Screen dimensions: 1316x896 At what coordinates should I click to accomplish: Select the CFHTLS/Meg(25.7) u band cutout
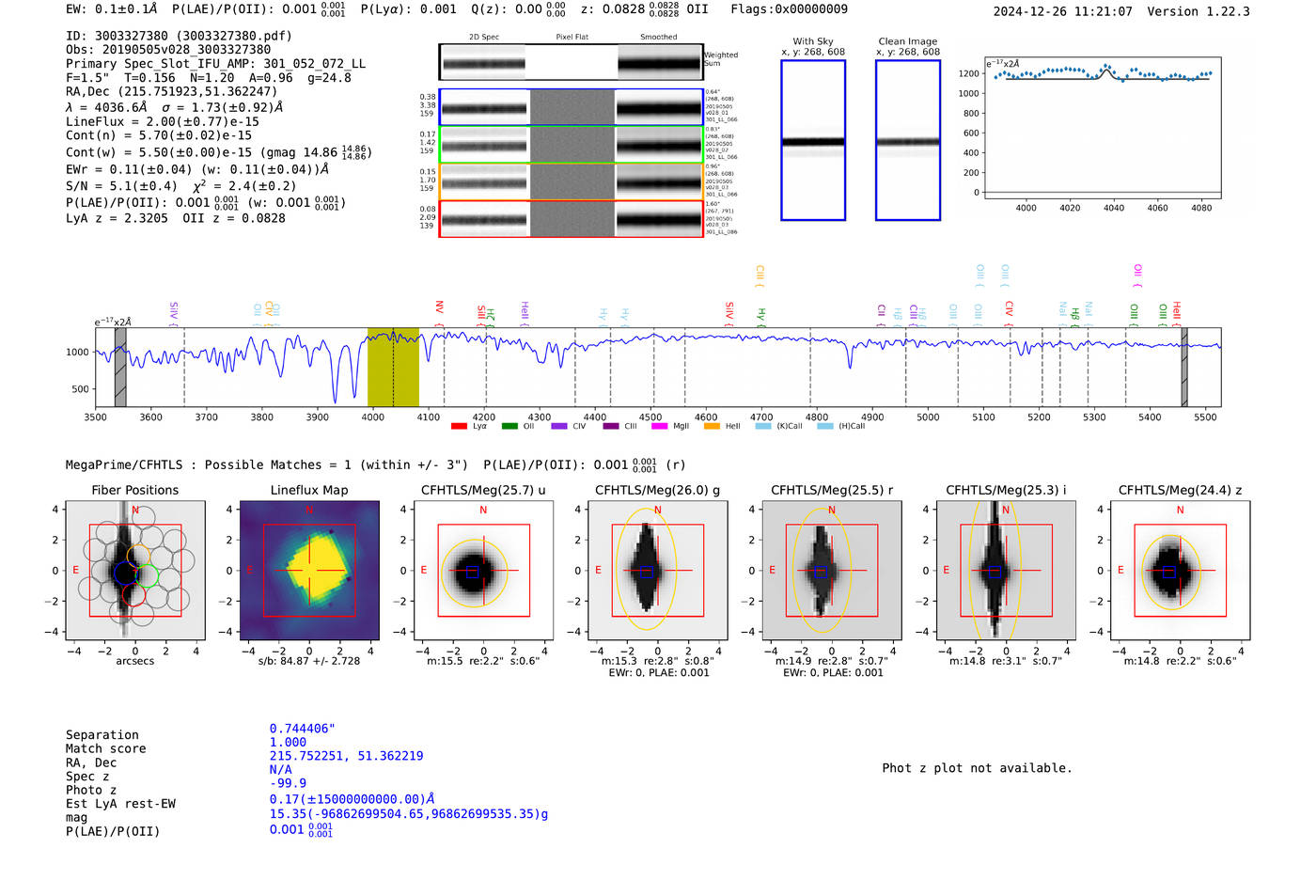pyautogui.click(x=483, y=571)
